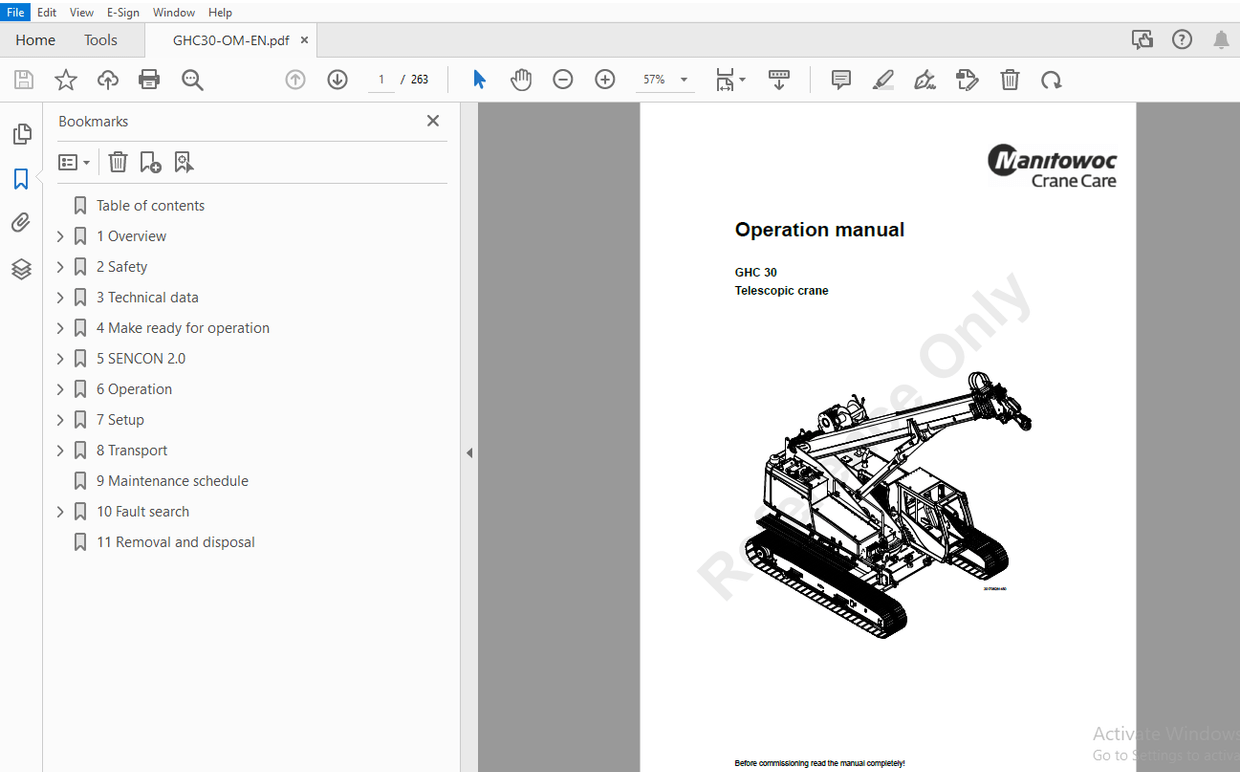Expand the '6 Operation' bookmark

(60, 388)
